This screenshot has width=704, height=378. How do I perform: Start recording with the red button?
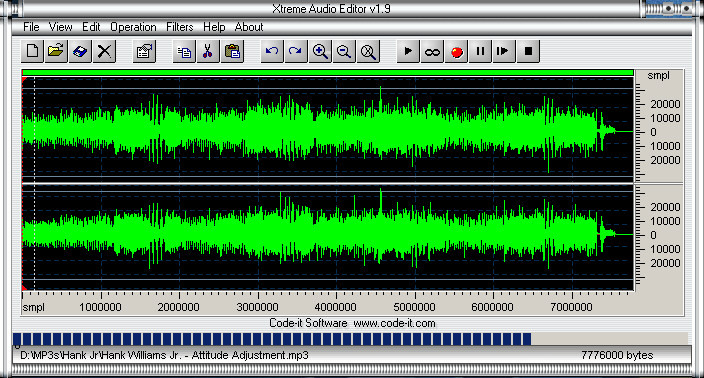pos(456,51)
